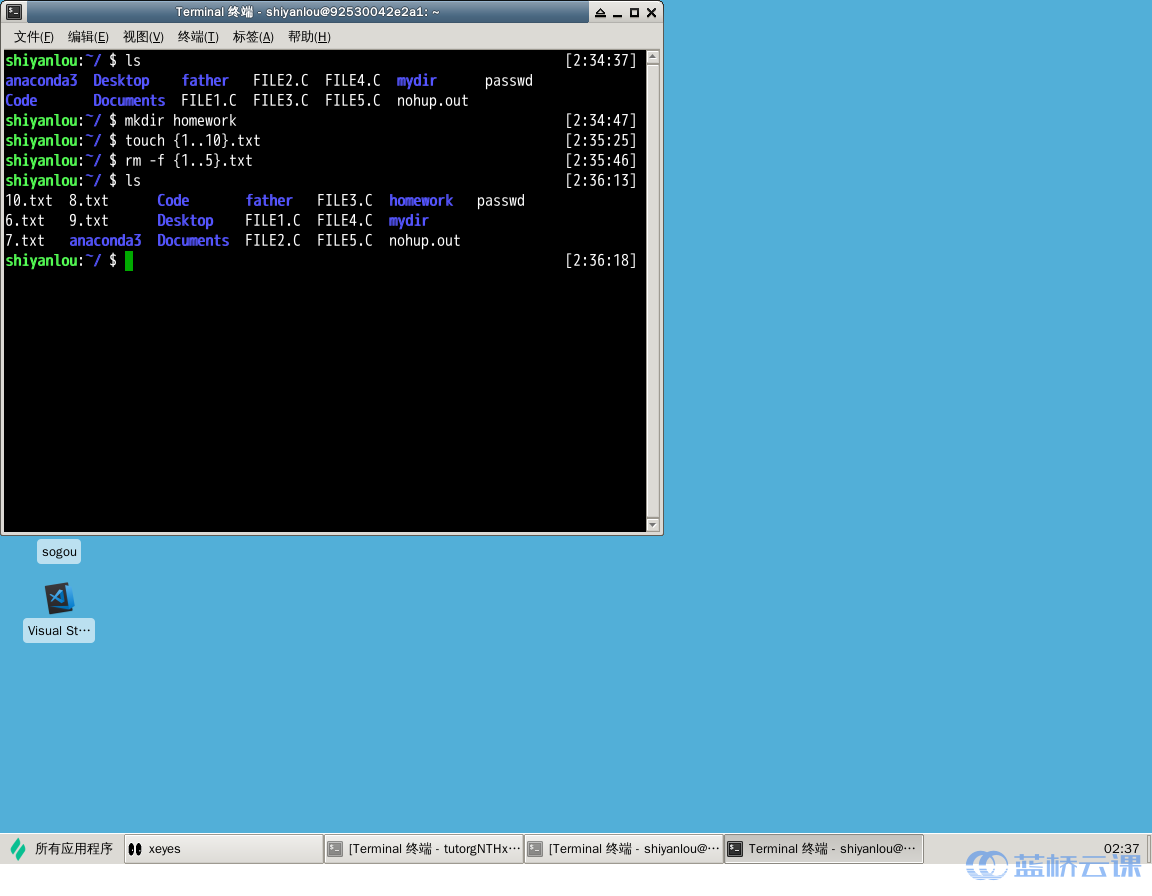Click '8.txt' in the ls output
The height and width of the screenshot is (896, 1152).
(89, 200)
